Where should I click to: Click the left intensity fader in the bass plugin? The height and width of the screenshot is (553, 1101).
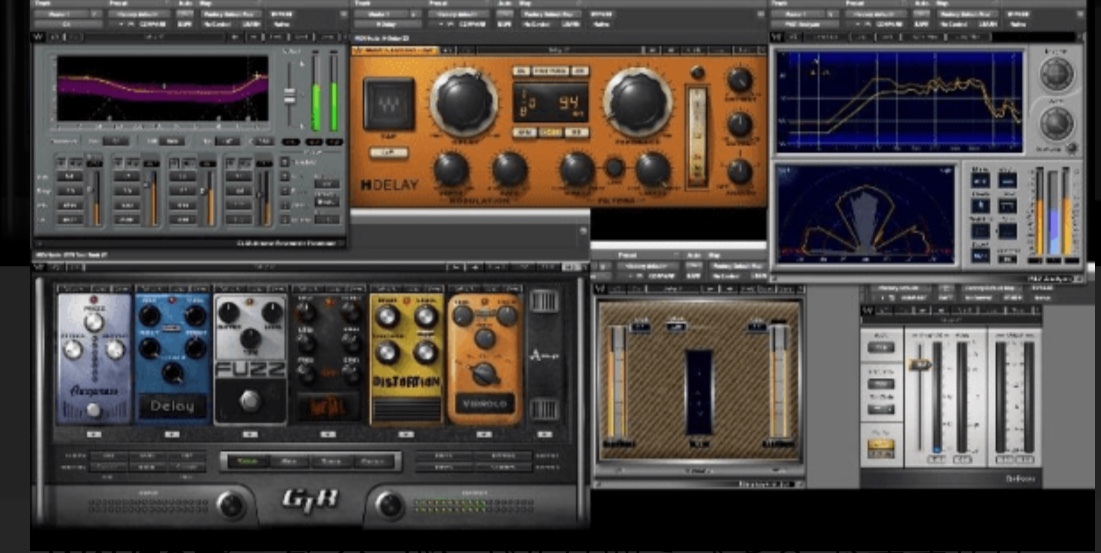pos(617,381)
